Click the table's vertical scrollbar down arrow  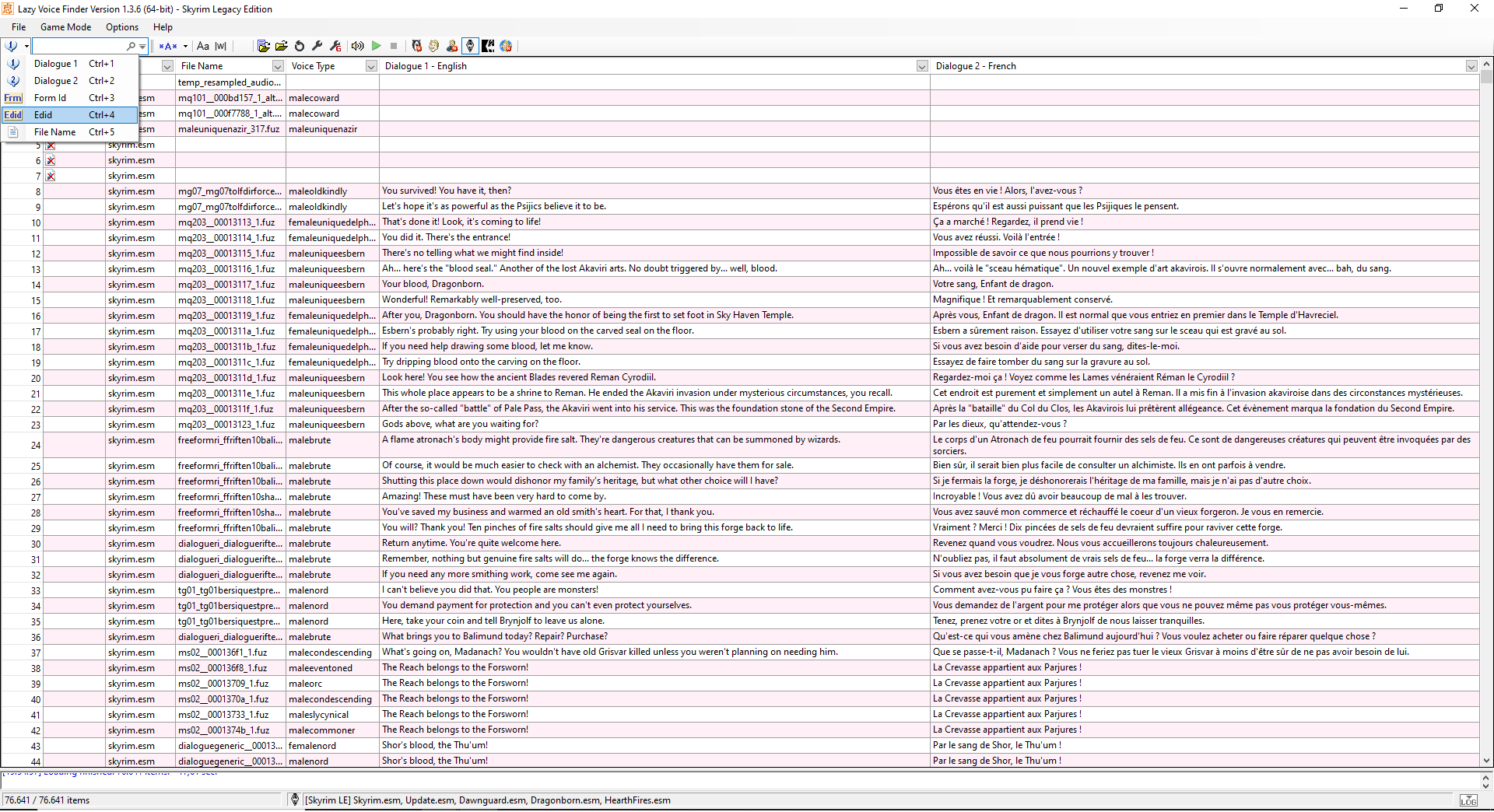tap(1486, 761)
